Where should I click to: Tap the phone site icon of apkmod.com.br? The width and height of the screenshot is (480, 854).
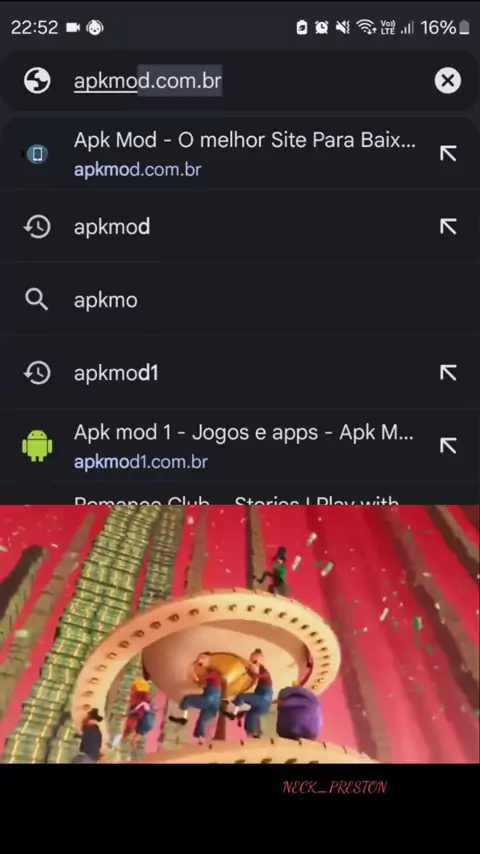(x=37, y=154)
